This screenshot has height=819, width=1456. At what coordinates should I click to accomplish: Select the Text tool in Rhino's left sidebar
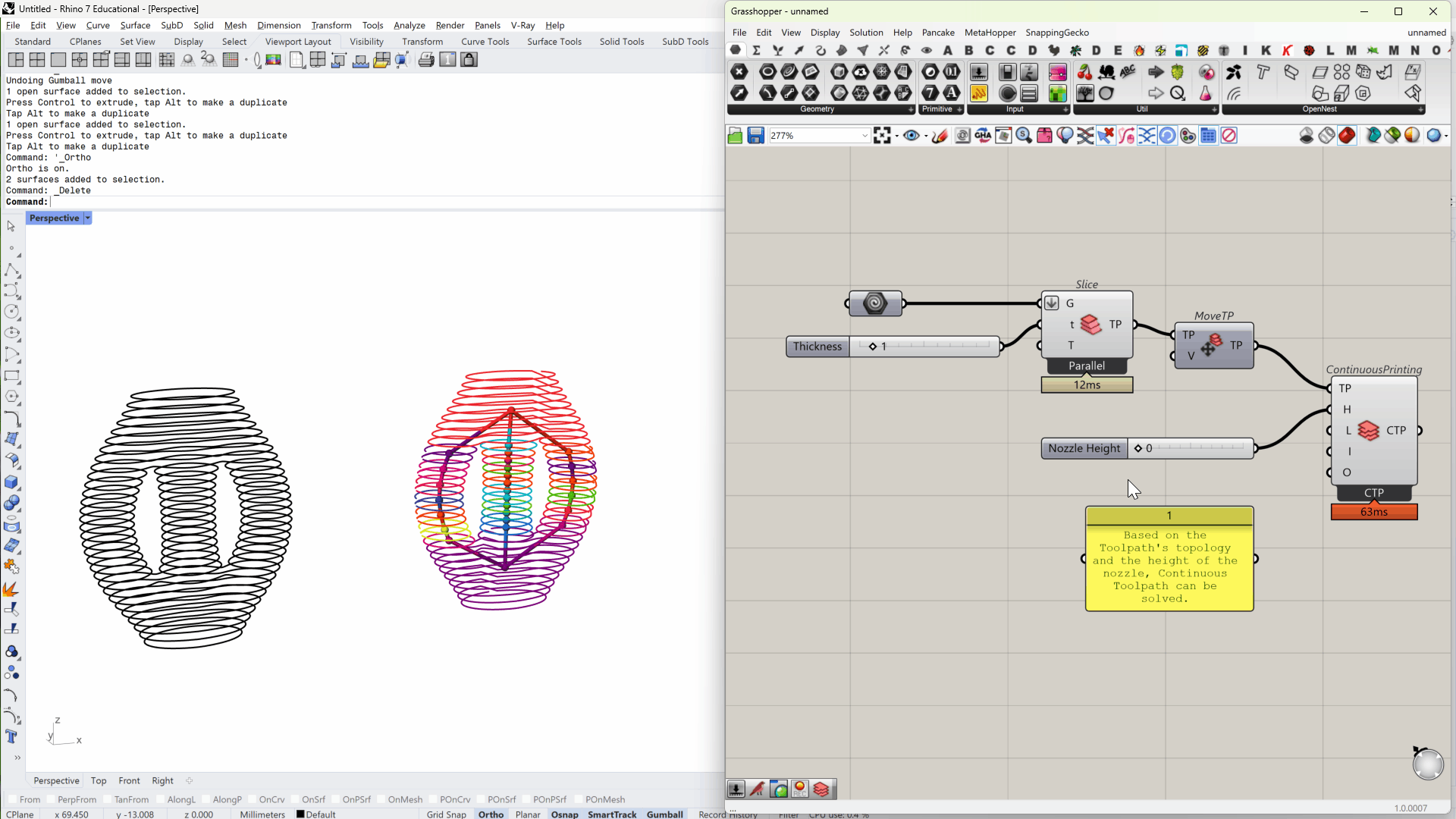point(11,736)
